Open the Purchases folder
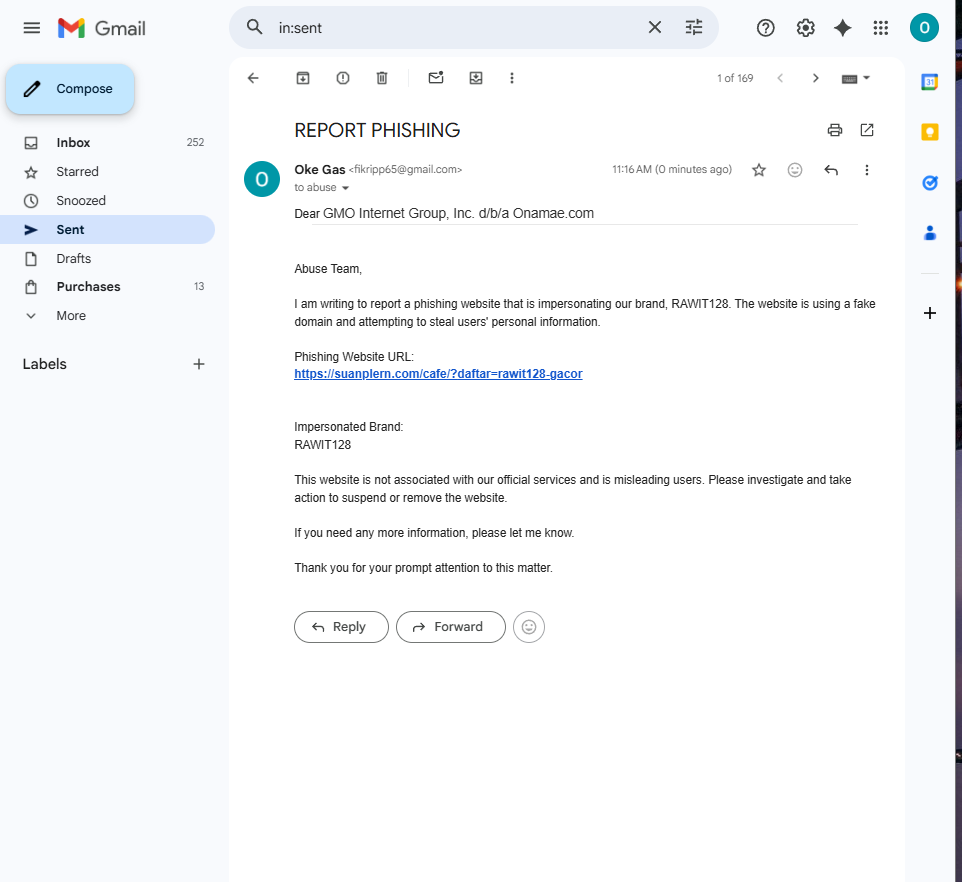This screenshot has height=882, width=962. pos(107,286)
